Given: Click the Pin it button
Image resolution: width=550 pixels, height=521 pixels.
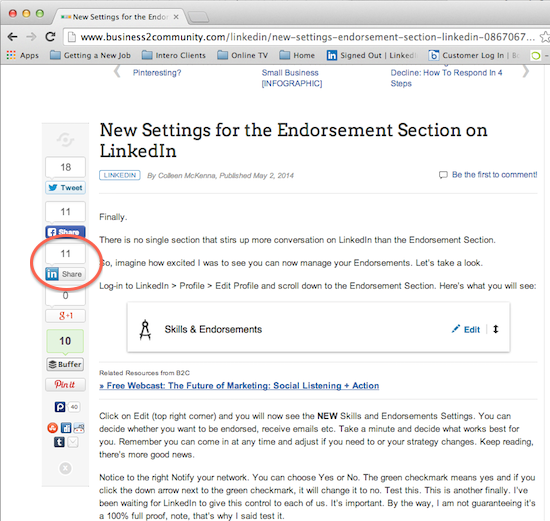Looking at the screenshot, I should [65, 385].
